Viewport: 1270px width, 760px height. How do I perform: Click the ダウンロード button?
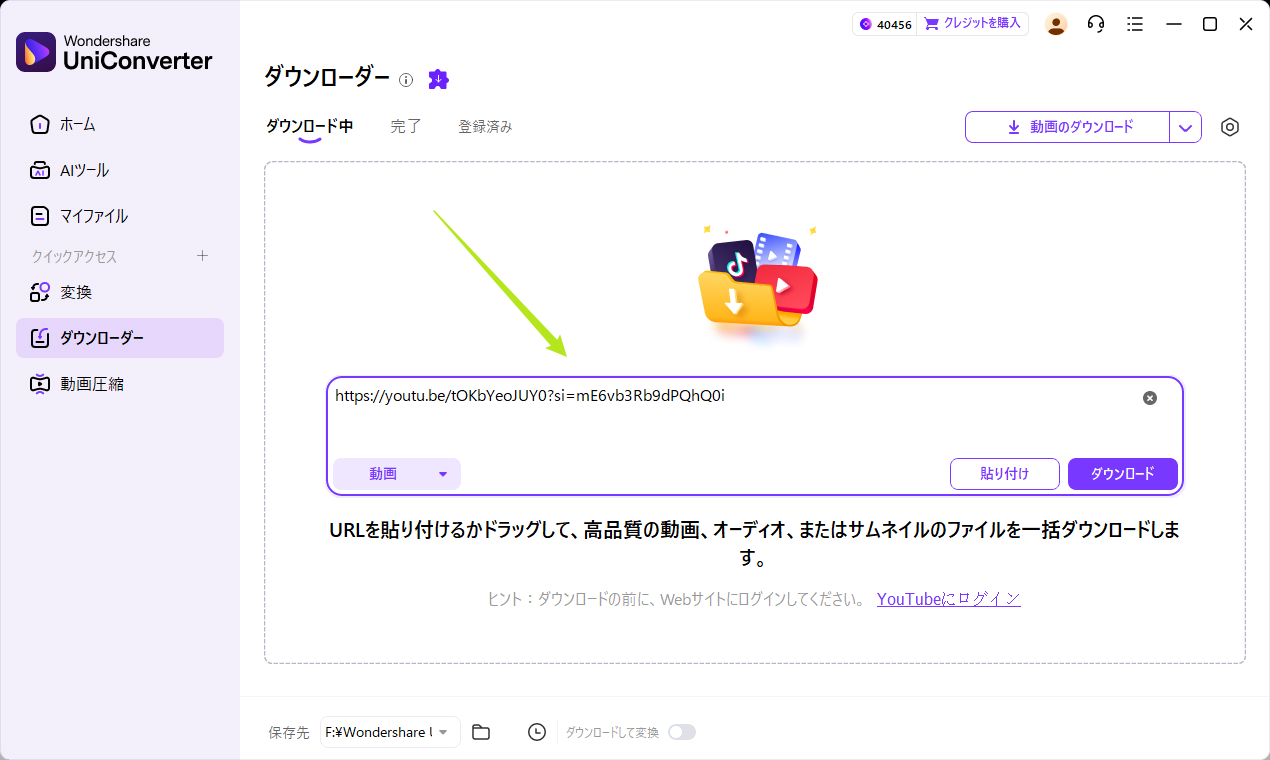pyautogui.click(x=1122, y=473)
